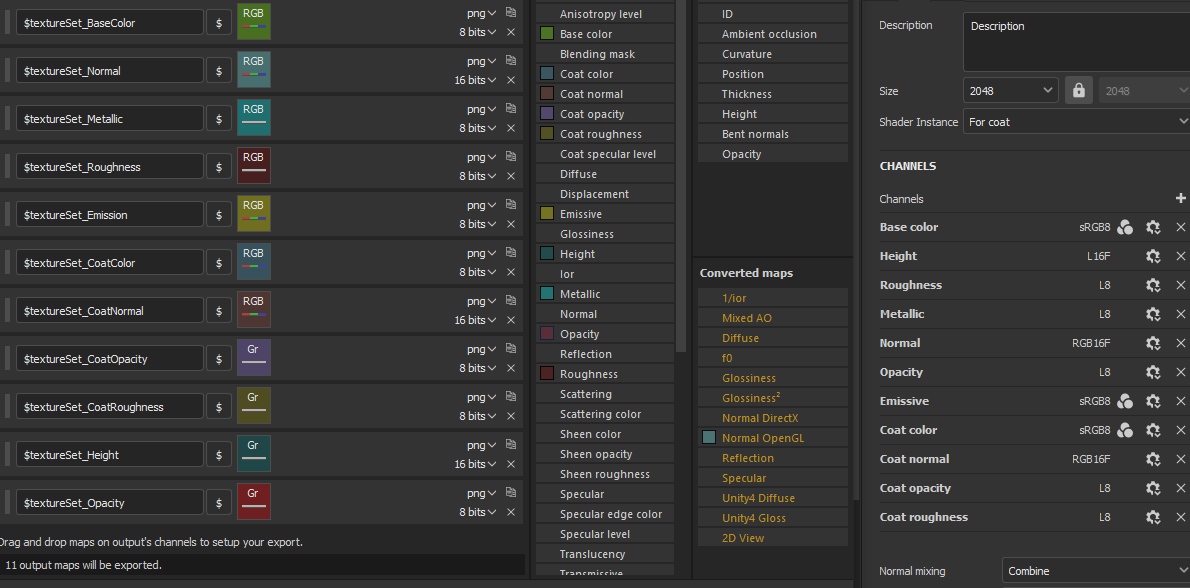Edit the $textureSet_CoatRoughness name field

(110, 407)
